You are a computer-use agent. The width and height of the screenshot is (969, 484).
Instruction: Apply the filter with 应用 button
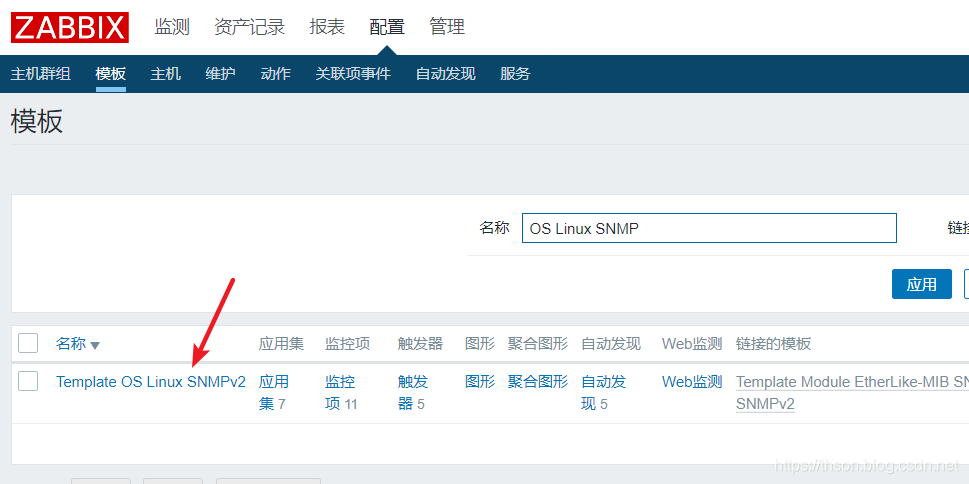point(921,284)
